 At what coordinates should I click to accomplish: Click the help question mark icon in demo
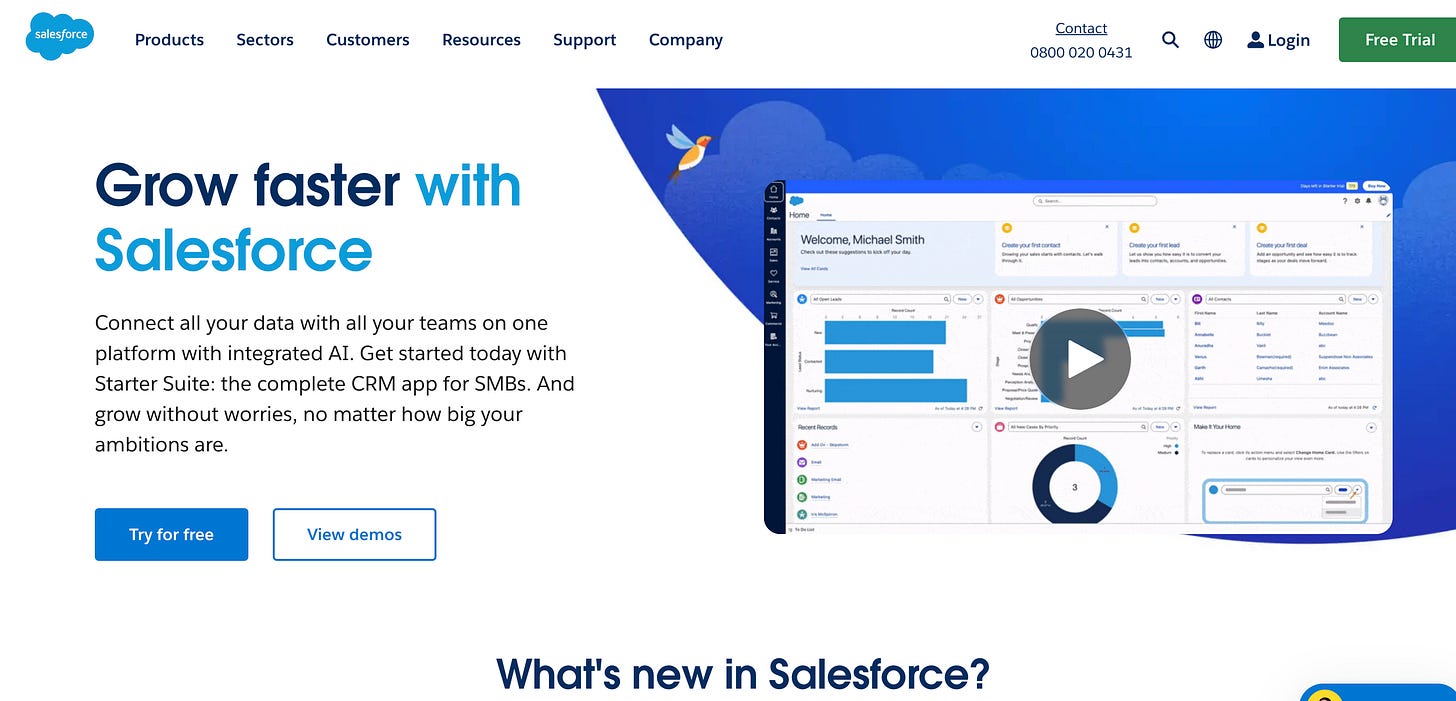1345,201
